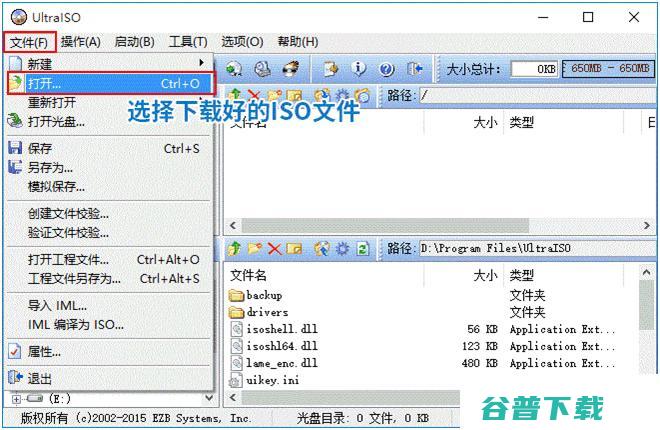Click left arrow of local list horizontal scrollbar

(x=233, y=397)
